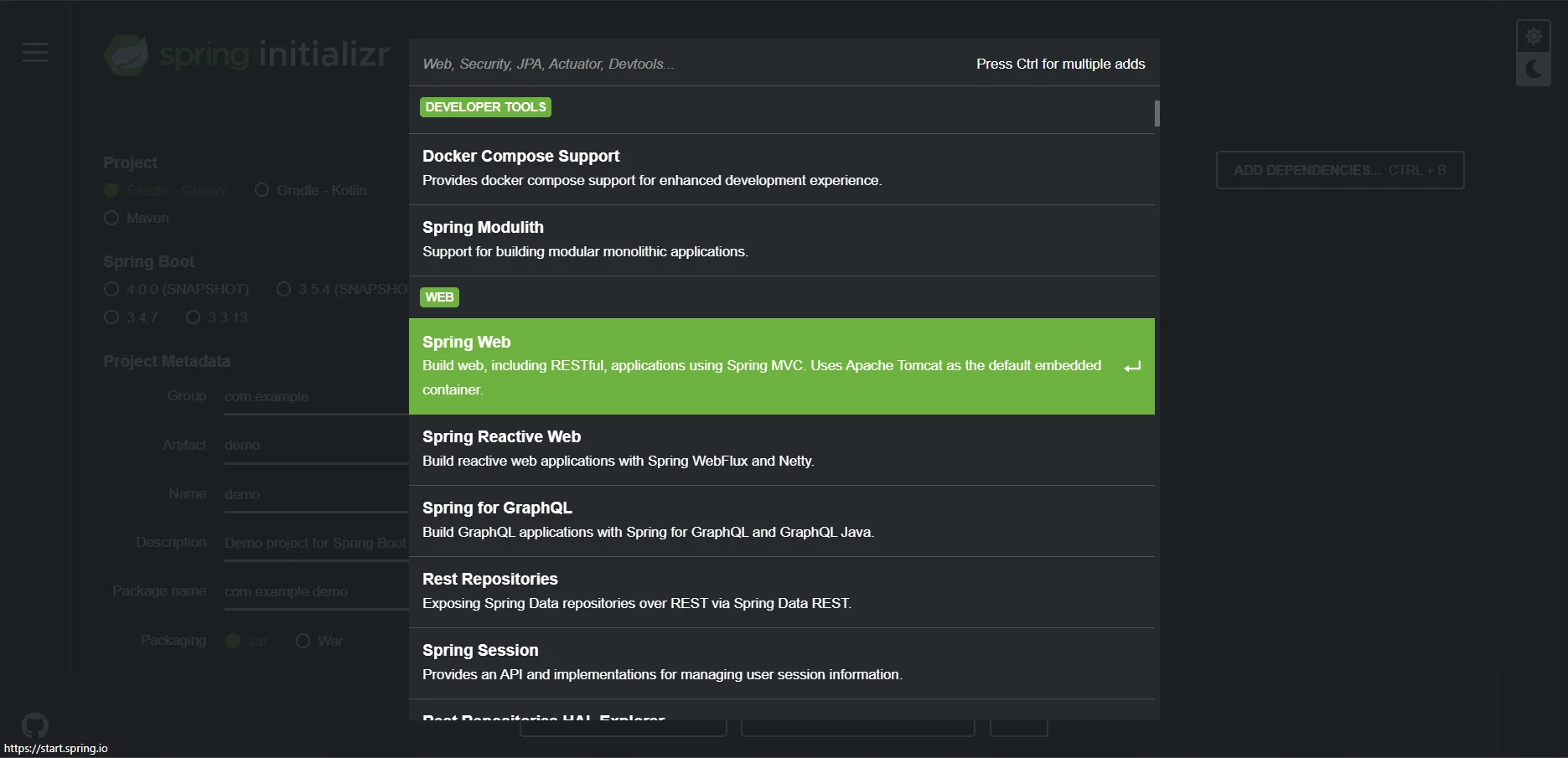Add the Spring Web dependency
Image resolution: width=1568 pixels, height=758 pixels.
click(x=782, y=366)
